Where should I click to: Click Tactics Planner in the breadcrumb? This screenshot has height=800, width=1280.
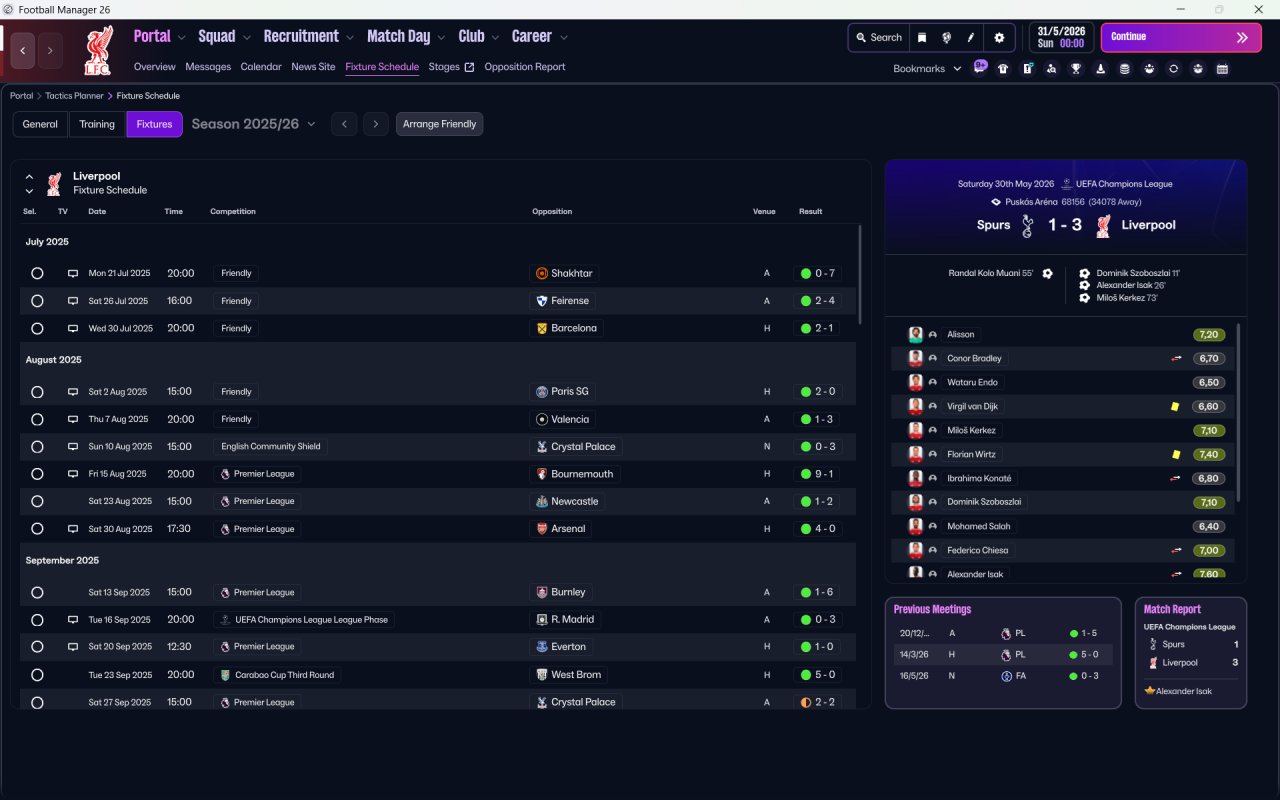coord(74,96)
